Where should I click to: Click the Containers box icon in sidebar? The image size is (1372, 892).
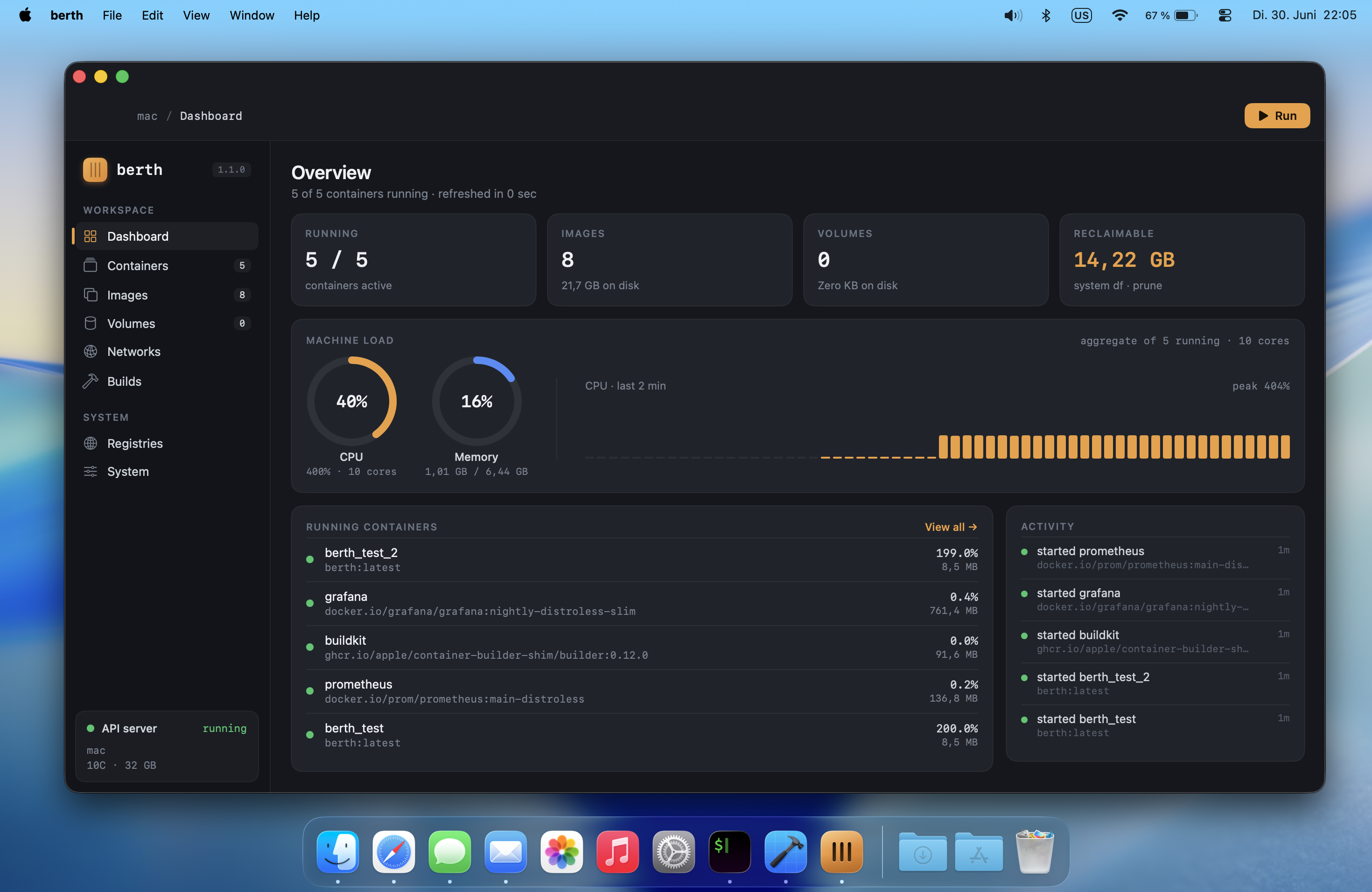point(91,265)
